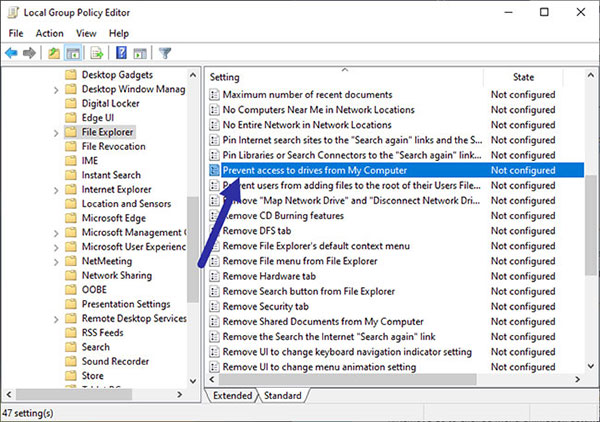The width and height of the screenshot is (600, 422).
Task: Select No Entire Network in Network Locations
Action: pos(307,125)
